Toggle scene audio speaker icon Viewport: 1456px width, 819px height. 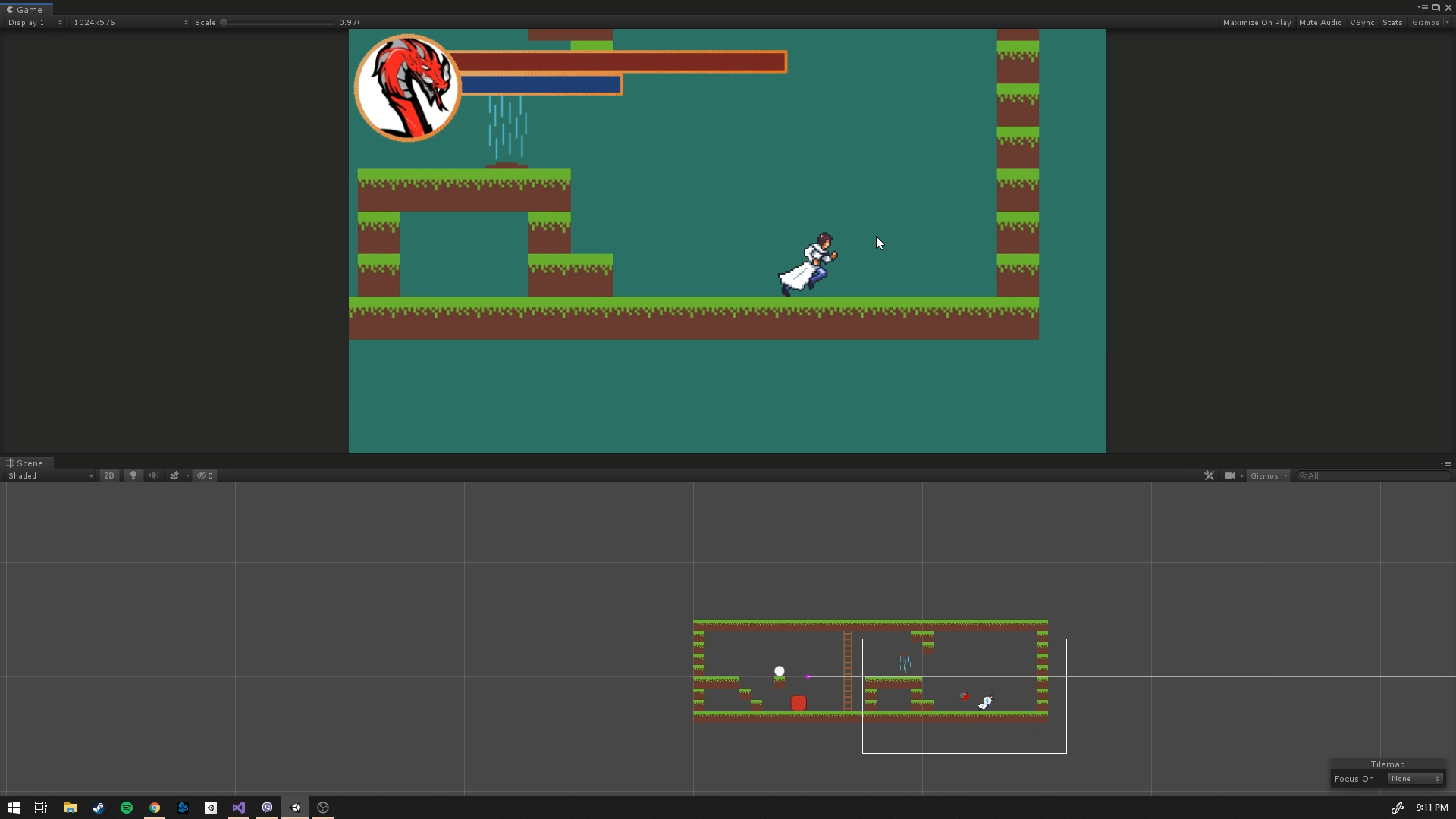point(154,475)
